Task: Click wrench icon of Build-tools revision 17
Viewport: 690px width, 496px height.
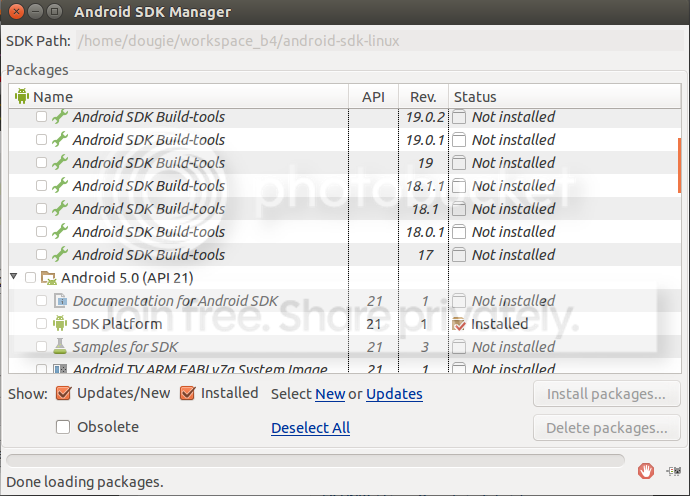Action: pyautogui.click(x=60, y=255)
